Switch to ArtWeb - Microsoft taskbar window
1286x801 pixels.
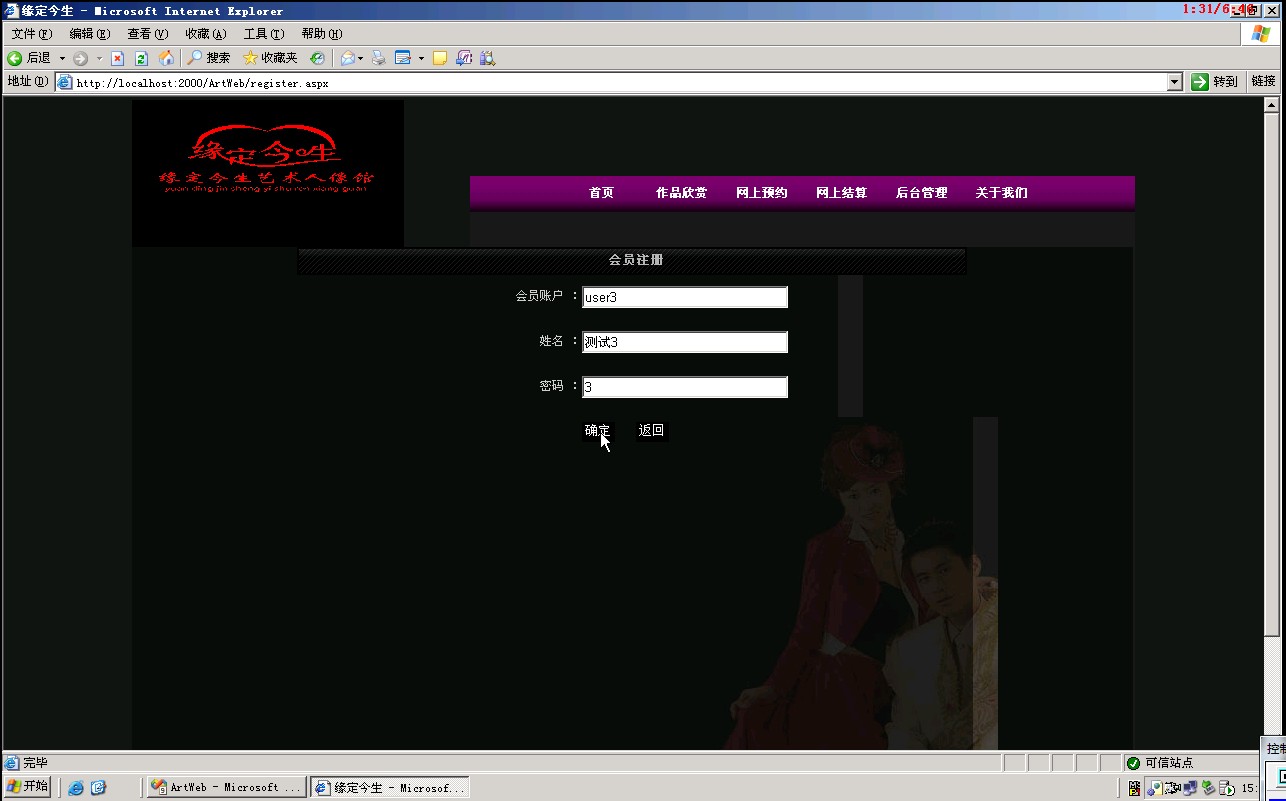[226, 788]
